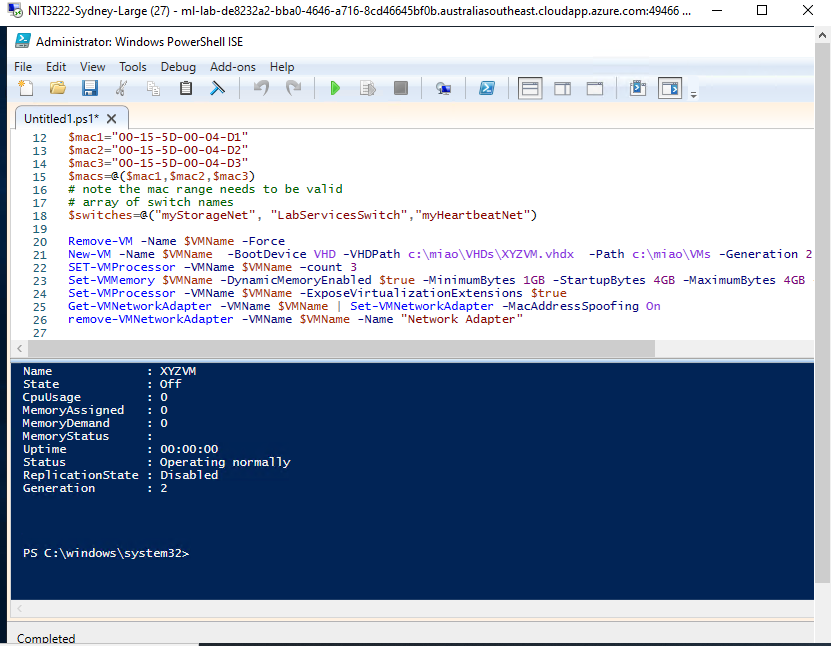Click the 'Completed' status bar text
Screen dimensions: 831x646
point(46,639)
